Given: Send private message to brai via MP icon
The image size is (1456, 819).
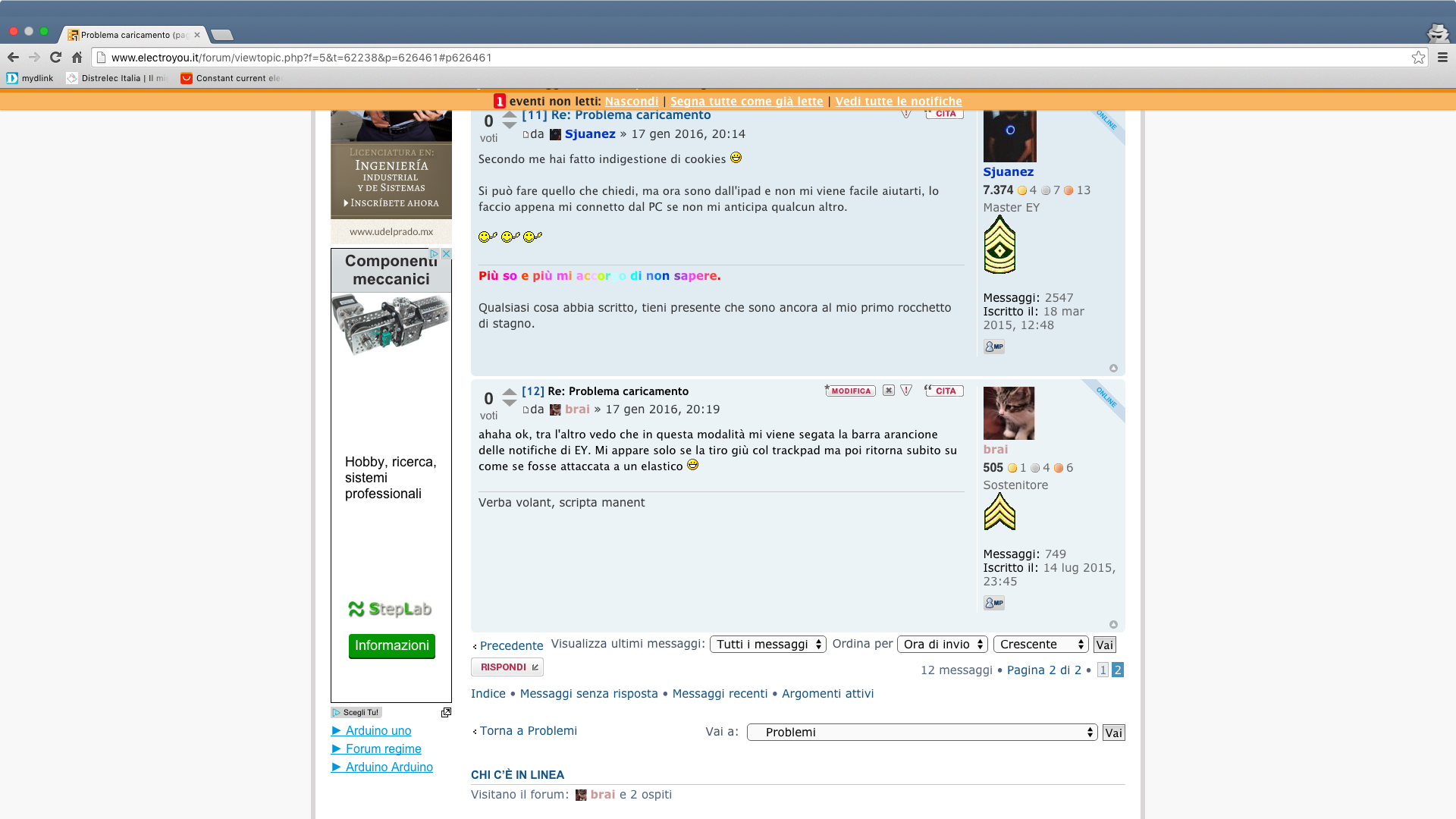Looking at the screenshot, I should (x=993, y=603).
